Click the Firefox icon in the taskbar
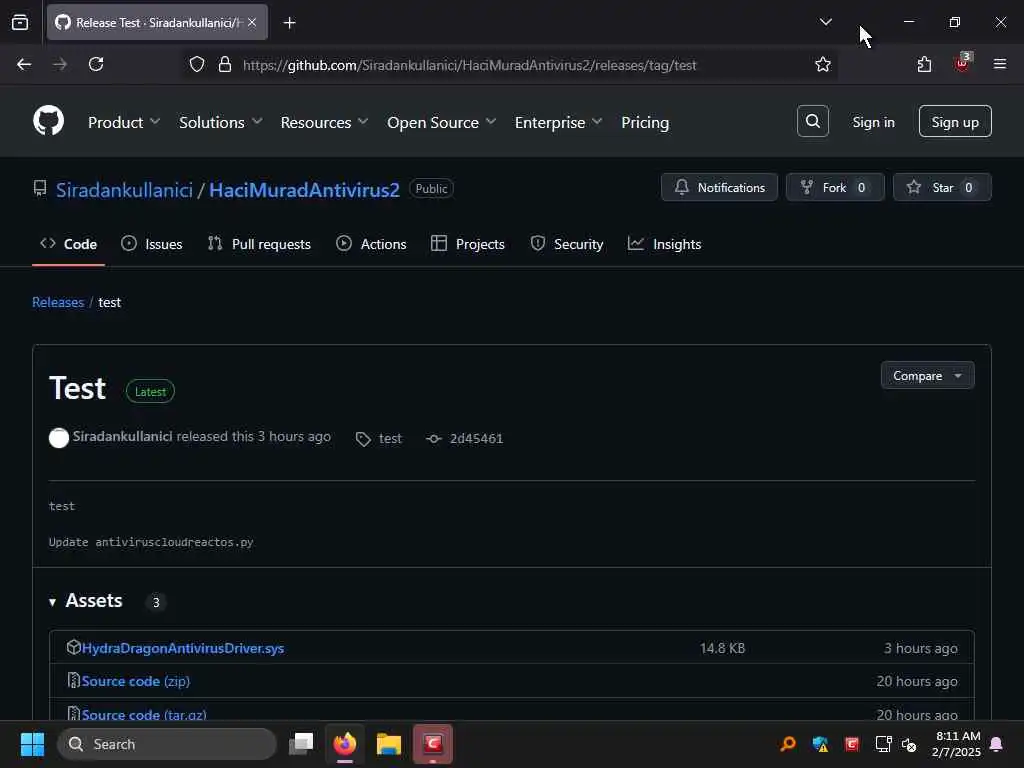 [345, 743]
